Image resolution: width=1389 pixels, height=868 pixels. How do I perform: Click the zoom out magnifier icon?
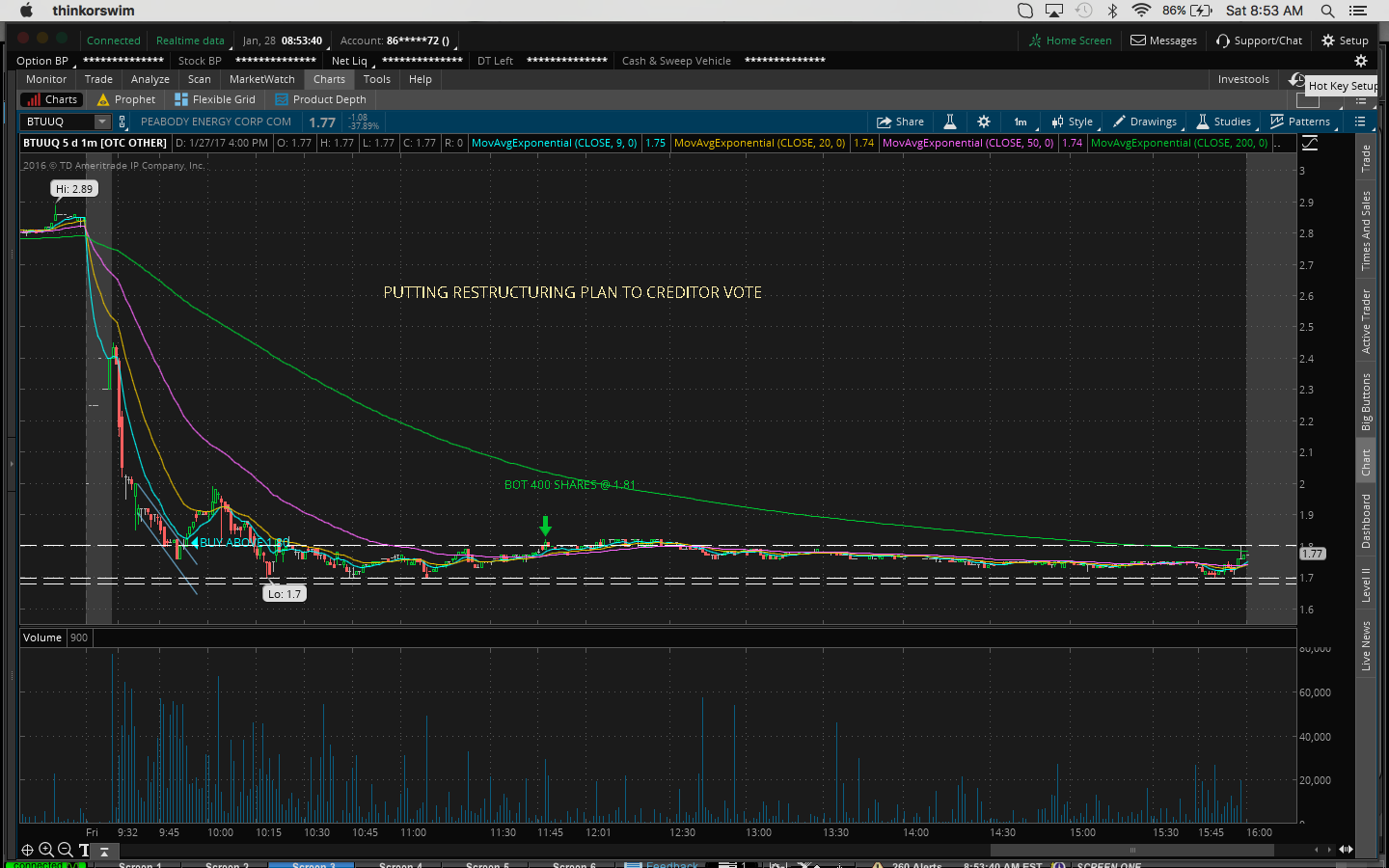pos(65,850)
